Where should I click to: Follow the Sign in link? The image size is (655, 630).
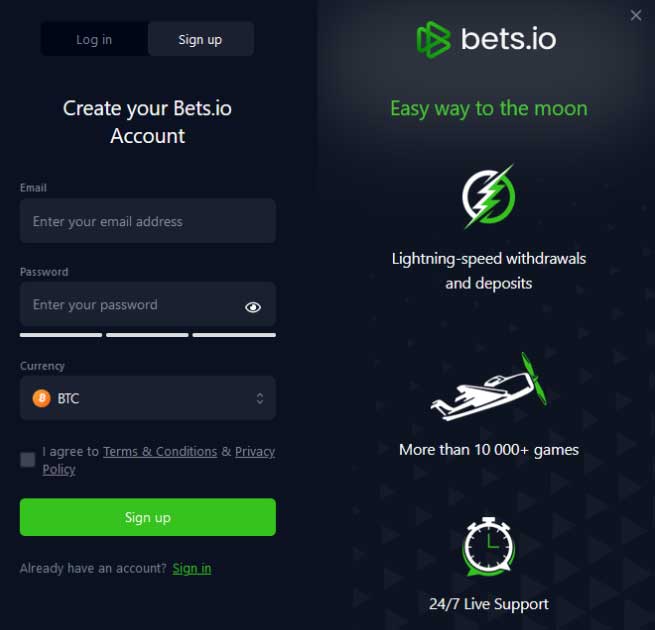tap(192, 568)
